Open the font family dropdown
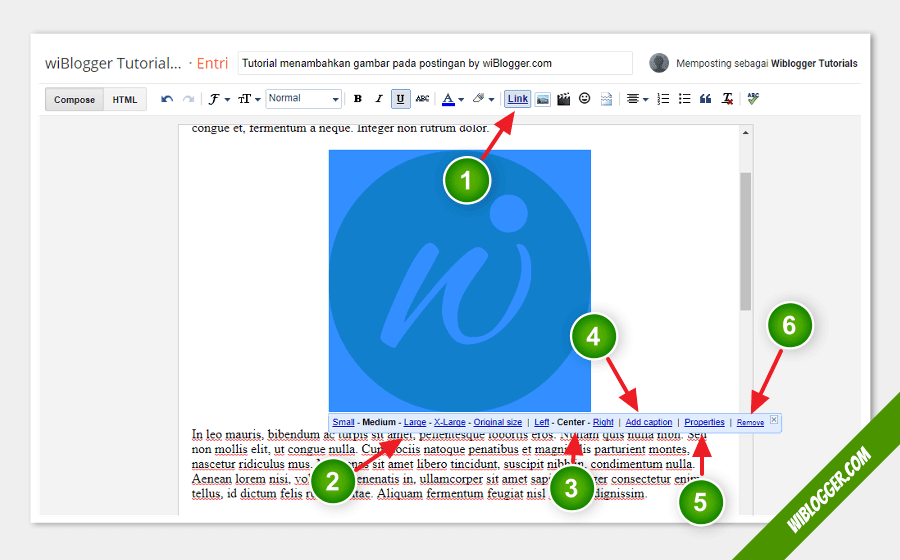The height and width of the screenshot is (560, 900). pos(219,99)
